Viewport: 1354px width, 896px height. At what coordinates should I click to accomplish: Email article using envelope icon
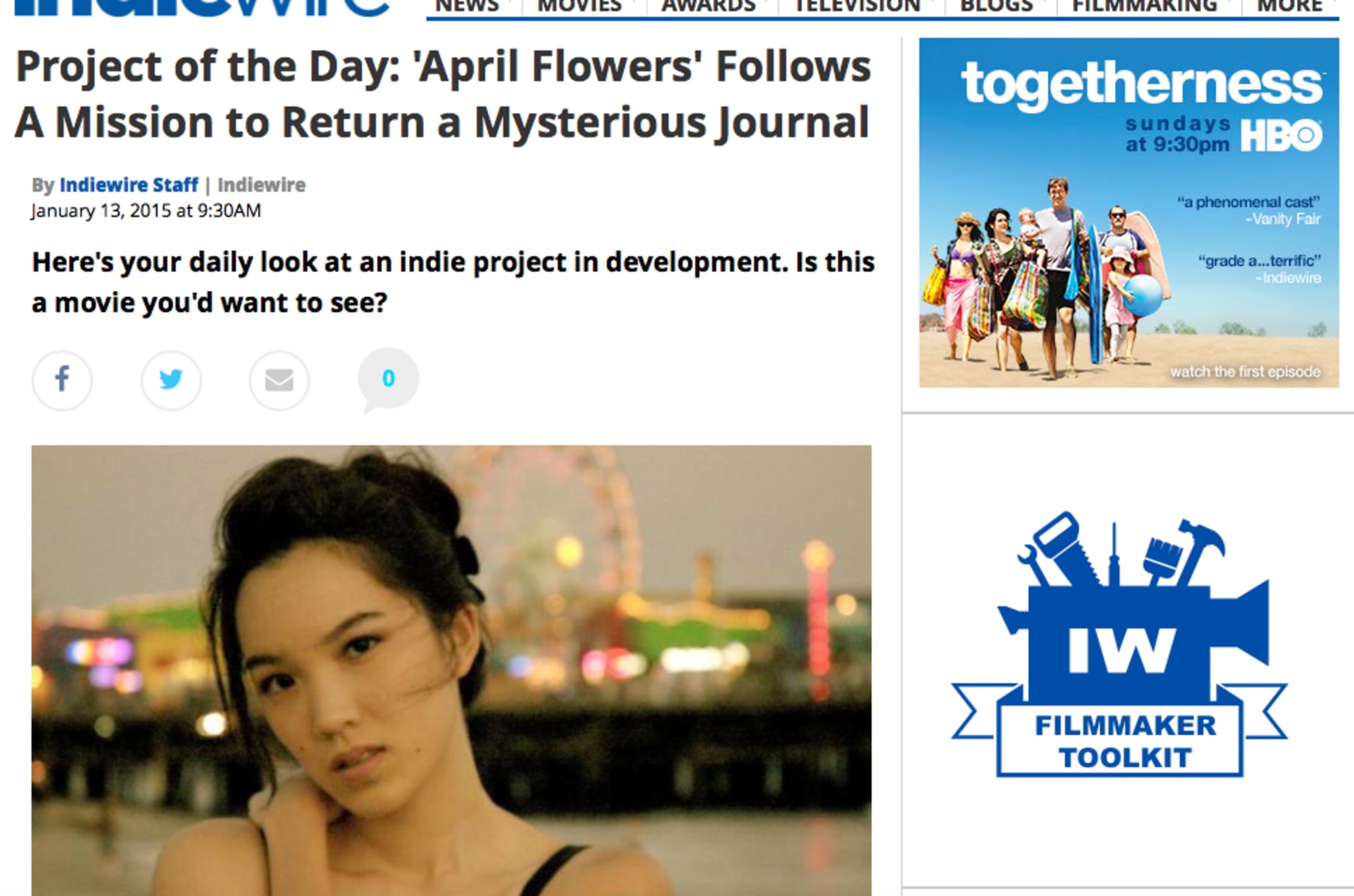279,380
